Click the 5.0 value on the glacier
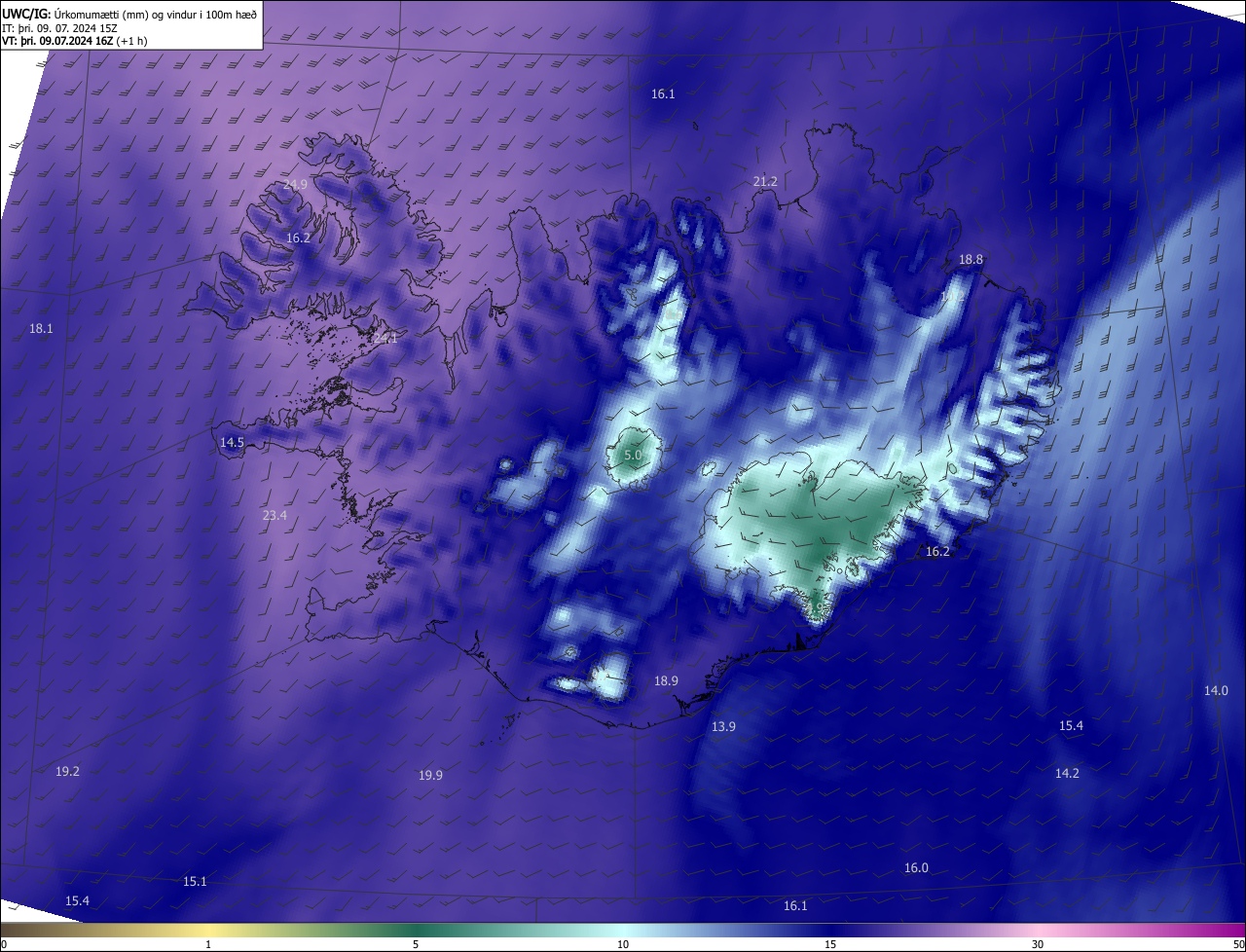 pyautogui.click(x=633, y=456)
